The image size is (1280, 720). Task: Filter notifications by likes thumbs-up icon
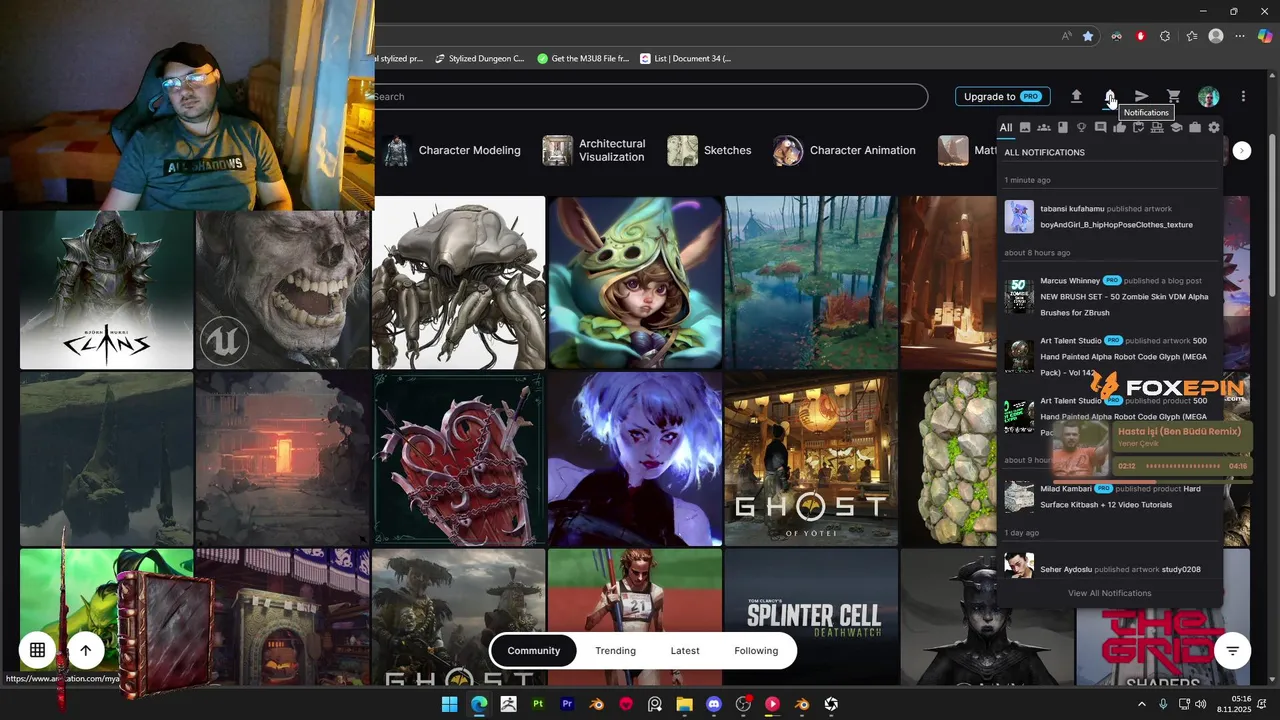pyautogui.click(x=1119, y=128)
